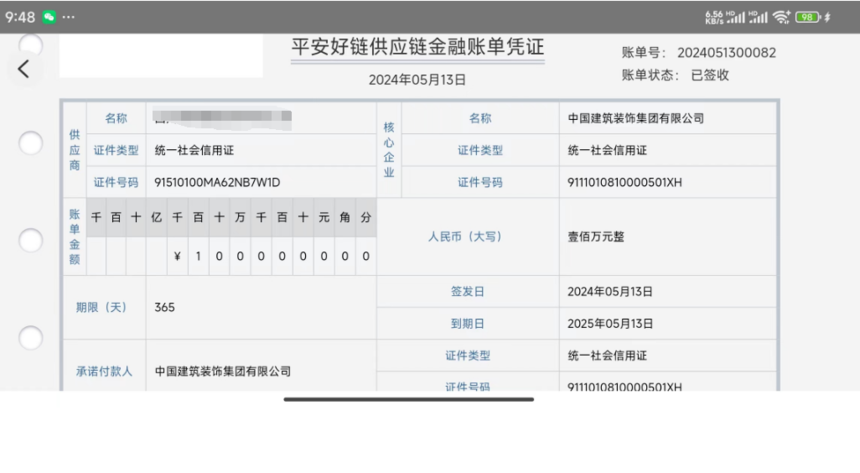The image size is (860, 473).
Task: Tap the 期限（天） label
Action: 101,307
